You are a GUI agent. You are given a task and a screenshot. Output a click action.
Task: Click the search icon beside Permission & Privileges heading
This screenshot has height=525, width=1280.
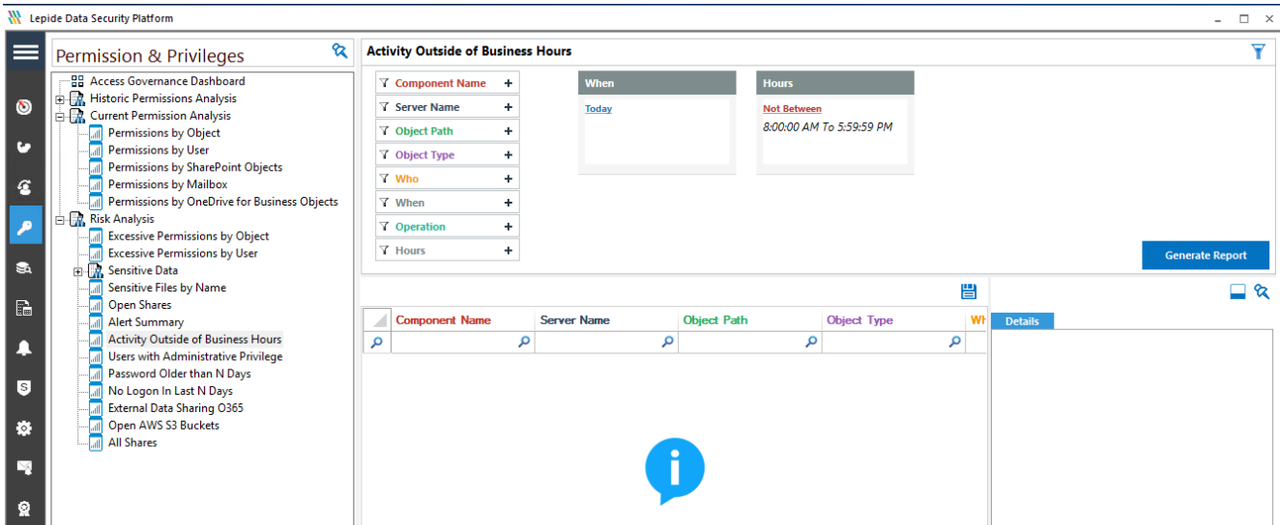pos(340,51)
